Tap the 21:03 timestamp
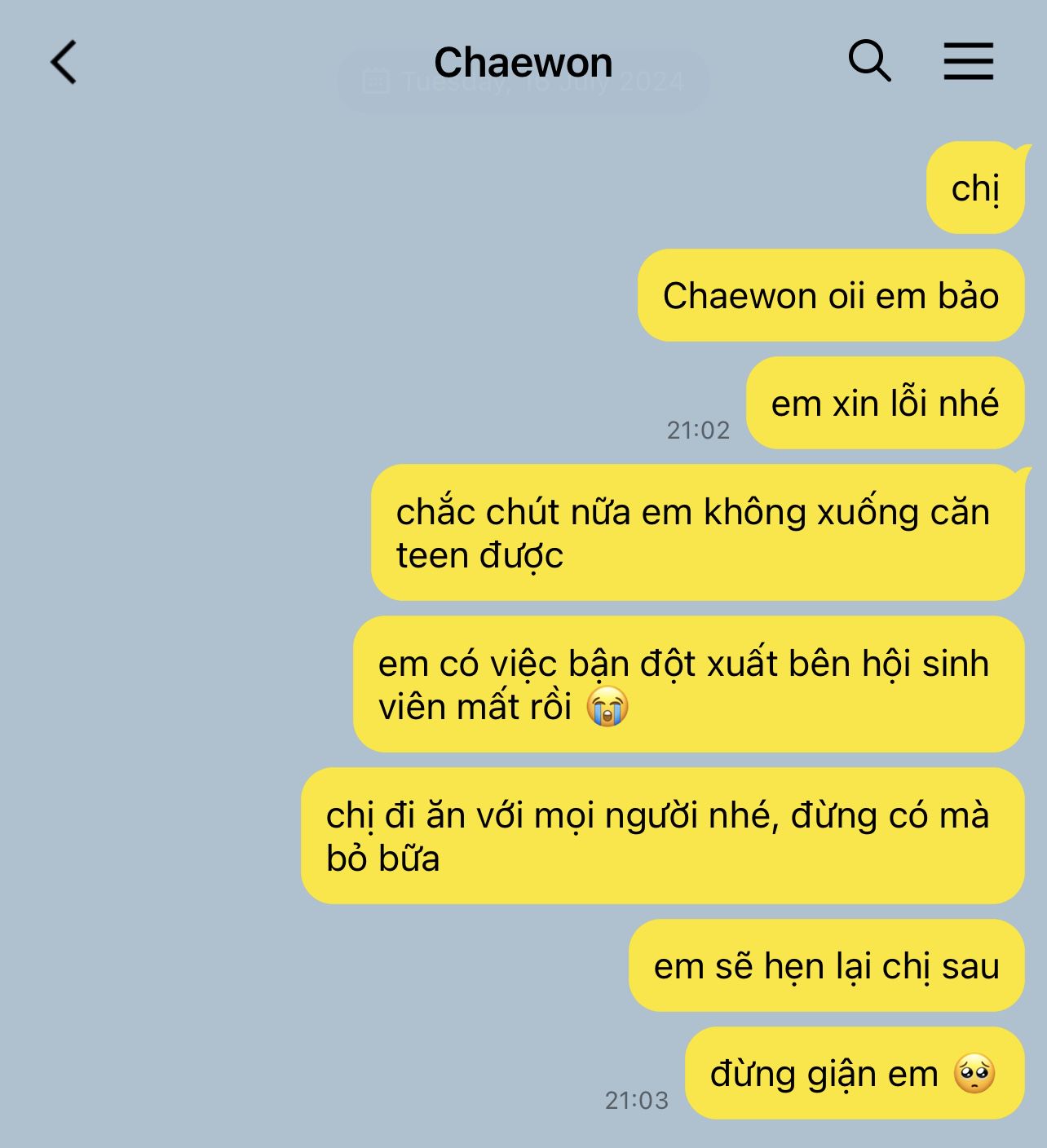The height and width of the screenshot is (1148, 1047). pos(636,1100)
